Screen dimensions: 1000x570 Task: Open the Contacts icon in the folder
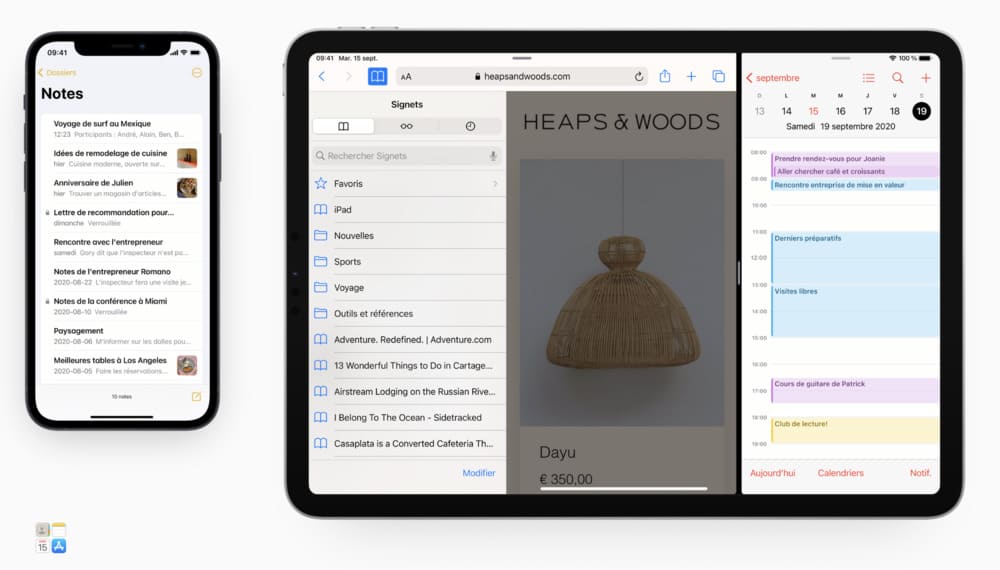click(42, 529)
